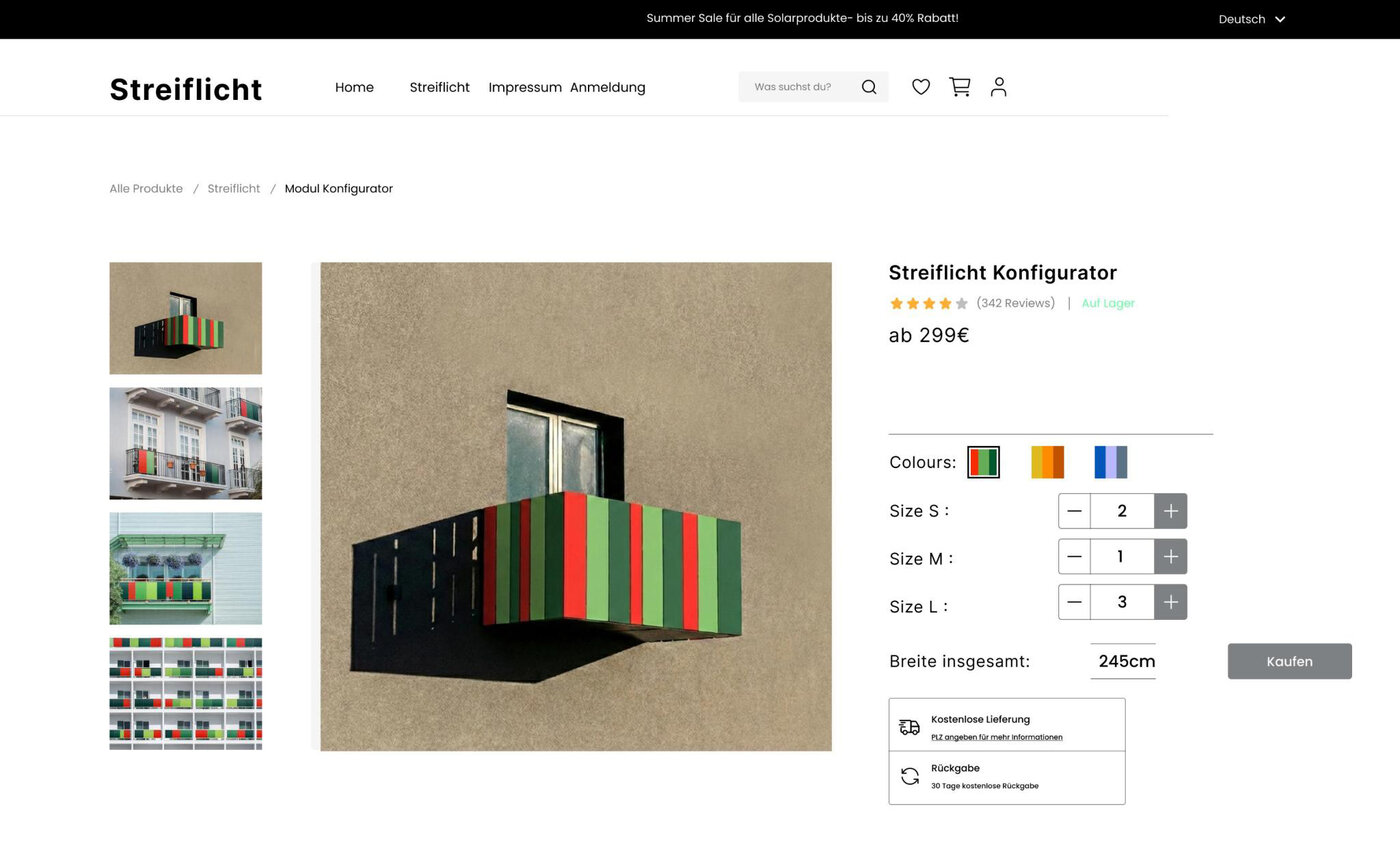Viewport: 1400px width, 843px height.
Task: Click the delivery truck icon
Action: pyautogui.click(x=909, y=727)
